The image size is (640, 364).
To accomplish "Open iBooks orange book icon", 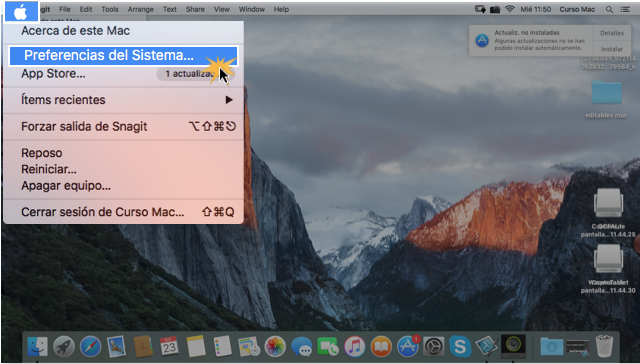I will tap(381, 347).
